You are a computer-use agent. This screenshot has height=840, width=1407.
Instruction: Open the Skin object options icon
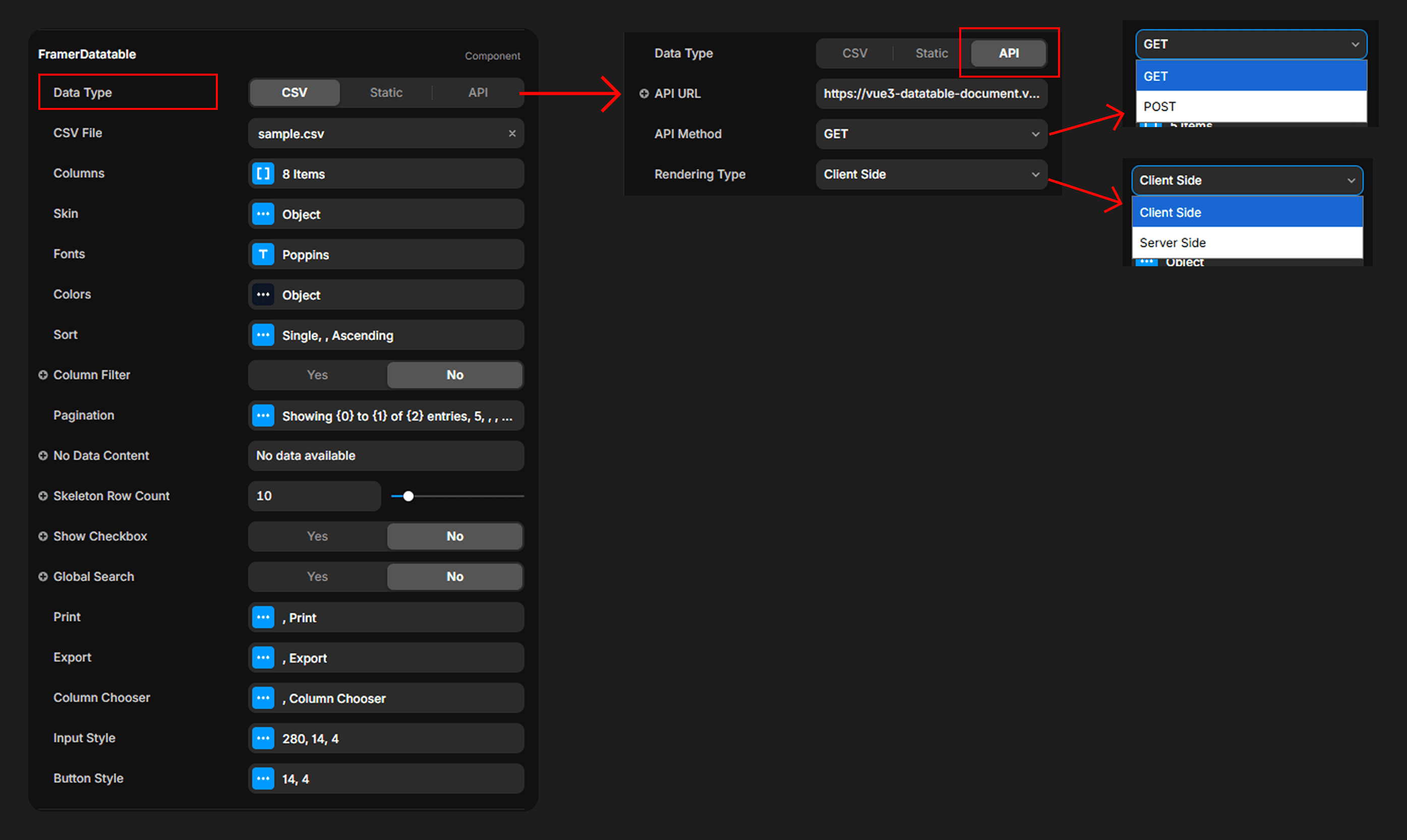click(x=263, y=214)
